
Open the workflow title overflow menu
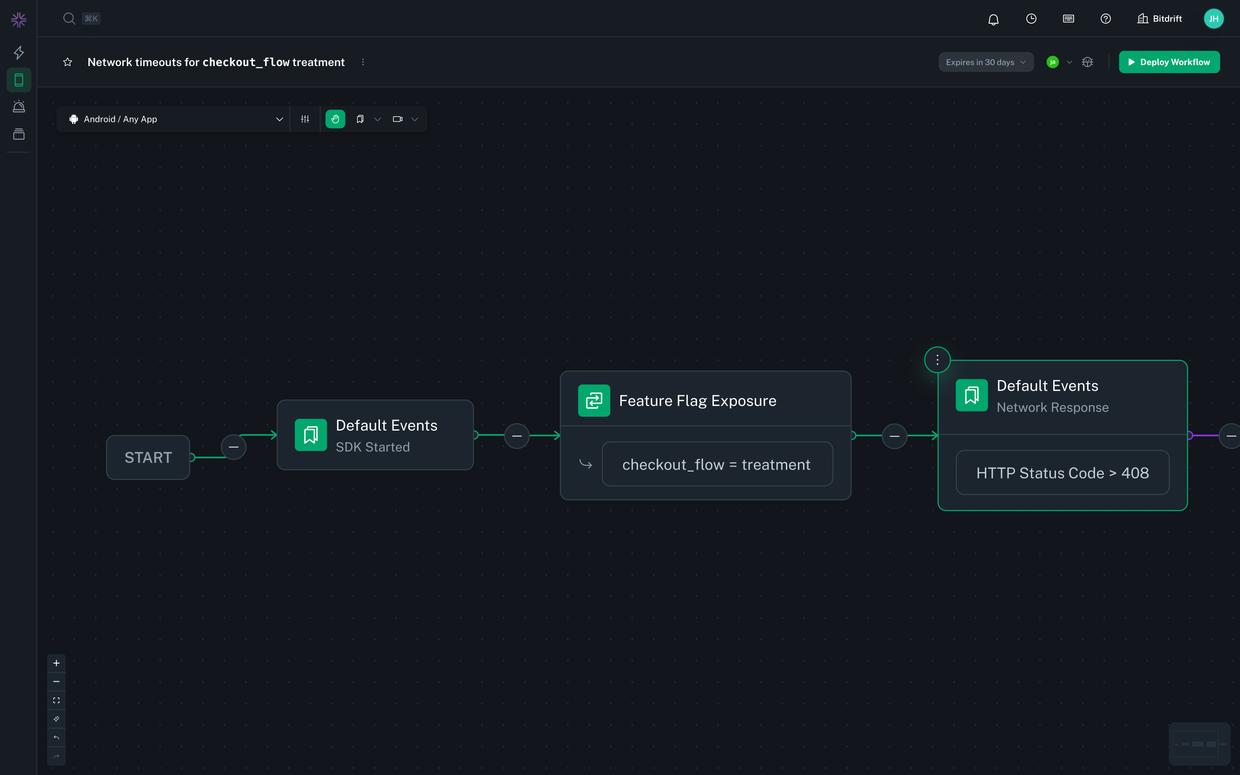click(x=362, y=61)
